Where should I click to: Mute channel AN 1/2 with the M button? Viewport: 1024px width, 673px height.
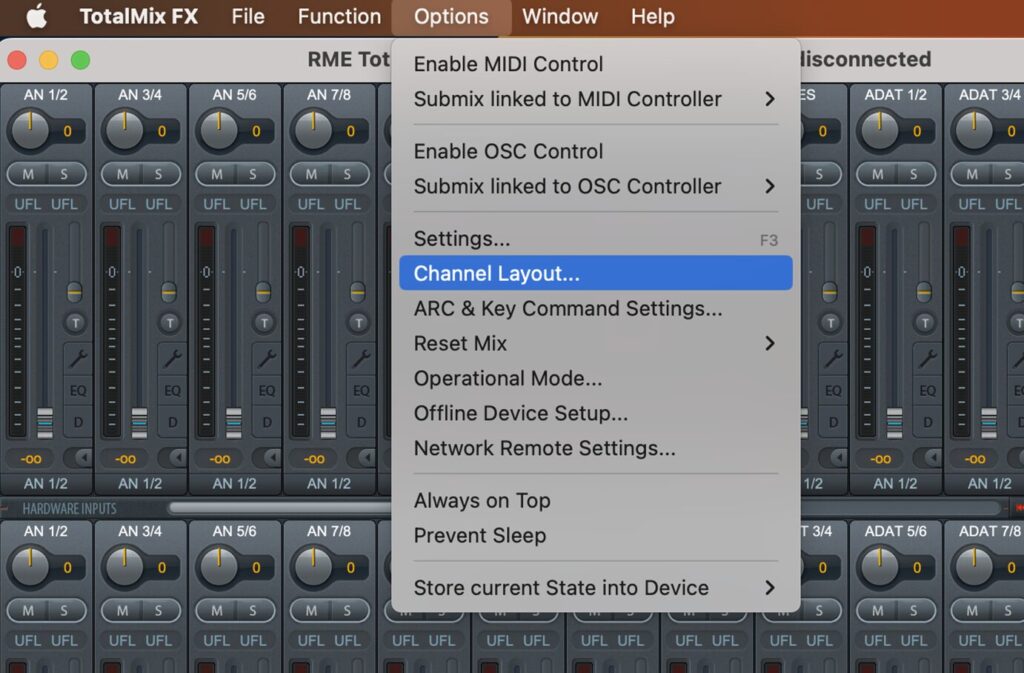(x=28, y=172)
